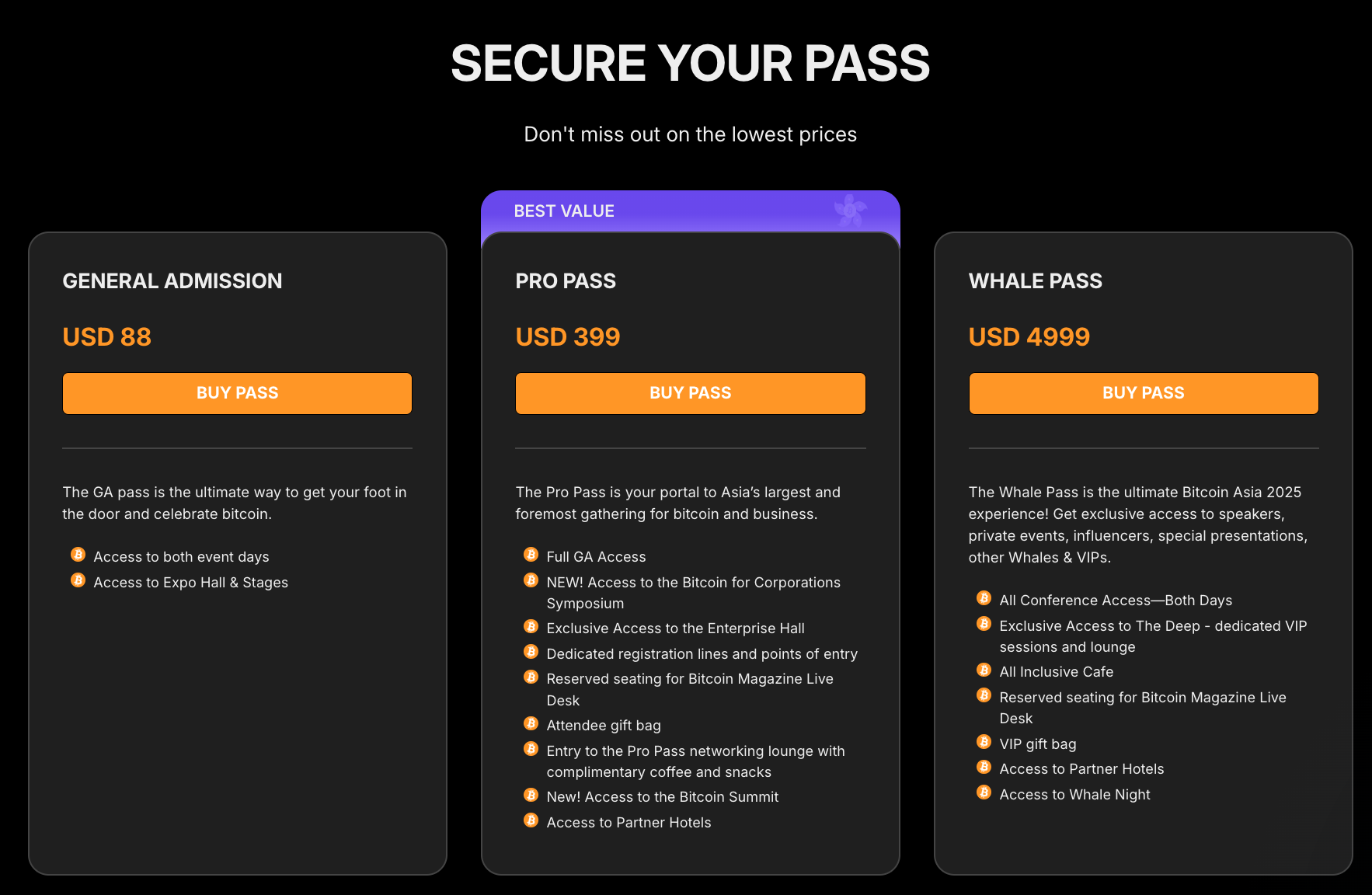Screen dimensions: 1372x895
Task: Click the Best Value banner label
Action: pyautogui.click(x=564, y=211)
